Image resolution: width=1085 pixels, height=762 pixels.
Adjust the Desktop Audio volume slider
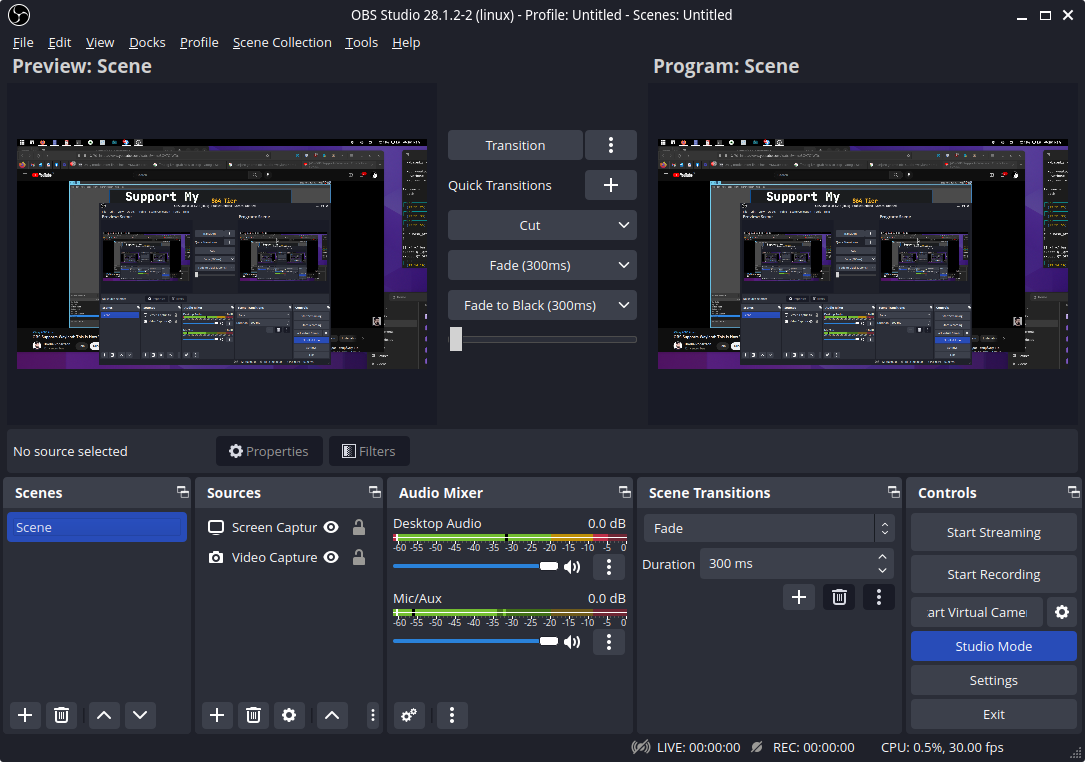point(475,566)
